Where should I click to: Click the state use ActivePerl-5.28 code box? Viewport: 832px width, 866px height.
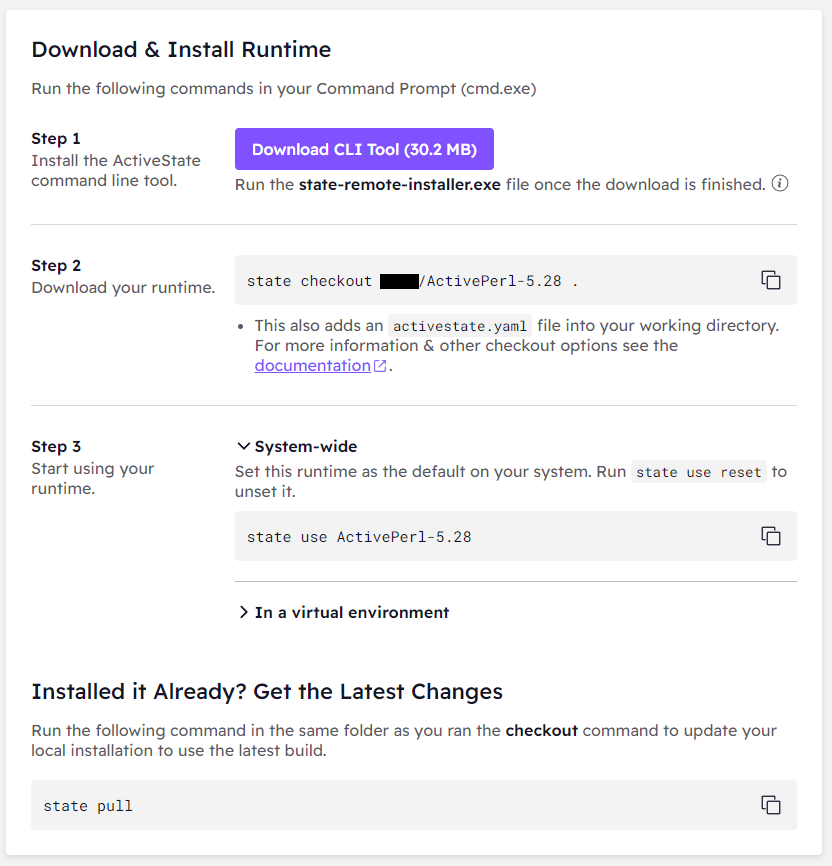[515, 536]
